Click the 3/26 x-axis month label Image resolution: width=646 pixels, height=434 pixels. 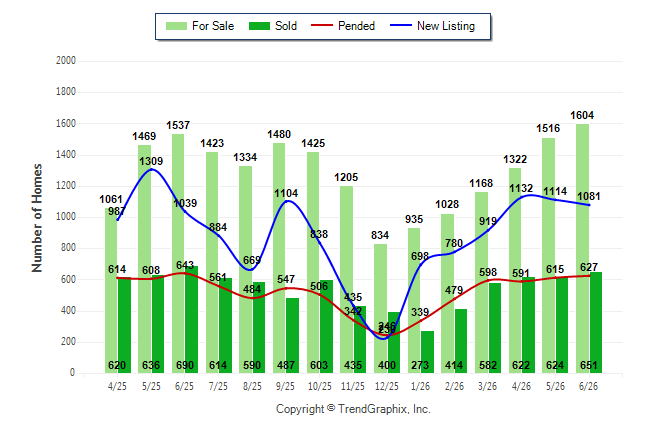point(487,386)
